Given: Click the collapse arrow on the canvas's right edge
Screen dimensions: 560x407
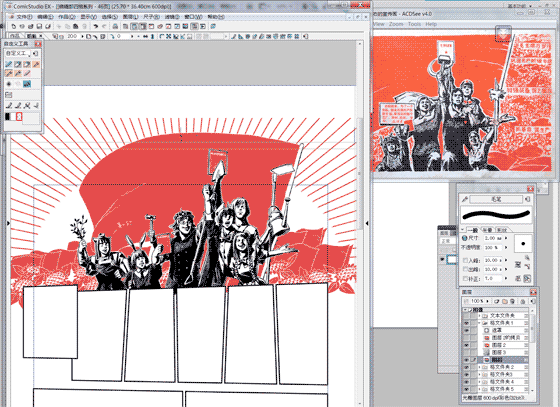Looking at the screenshot, I should coord(367,223).
